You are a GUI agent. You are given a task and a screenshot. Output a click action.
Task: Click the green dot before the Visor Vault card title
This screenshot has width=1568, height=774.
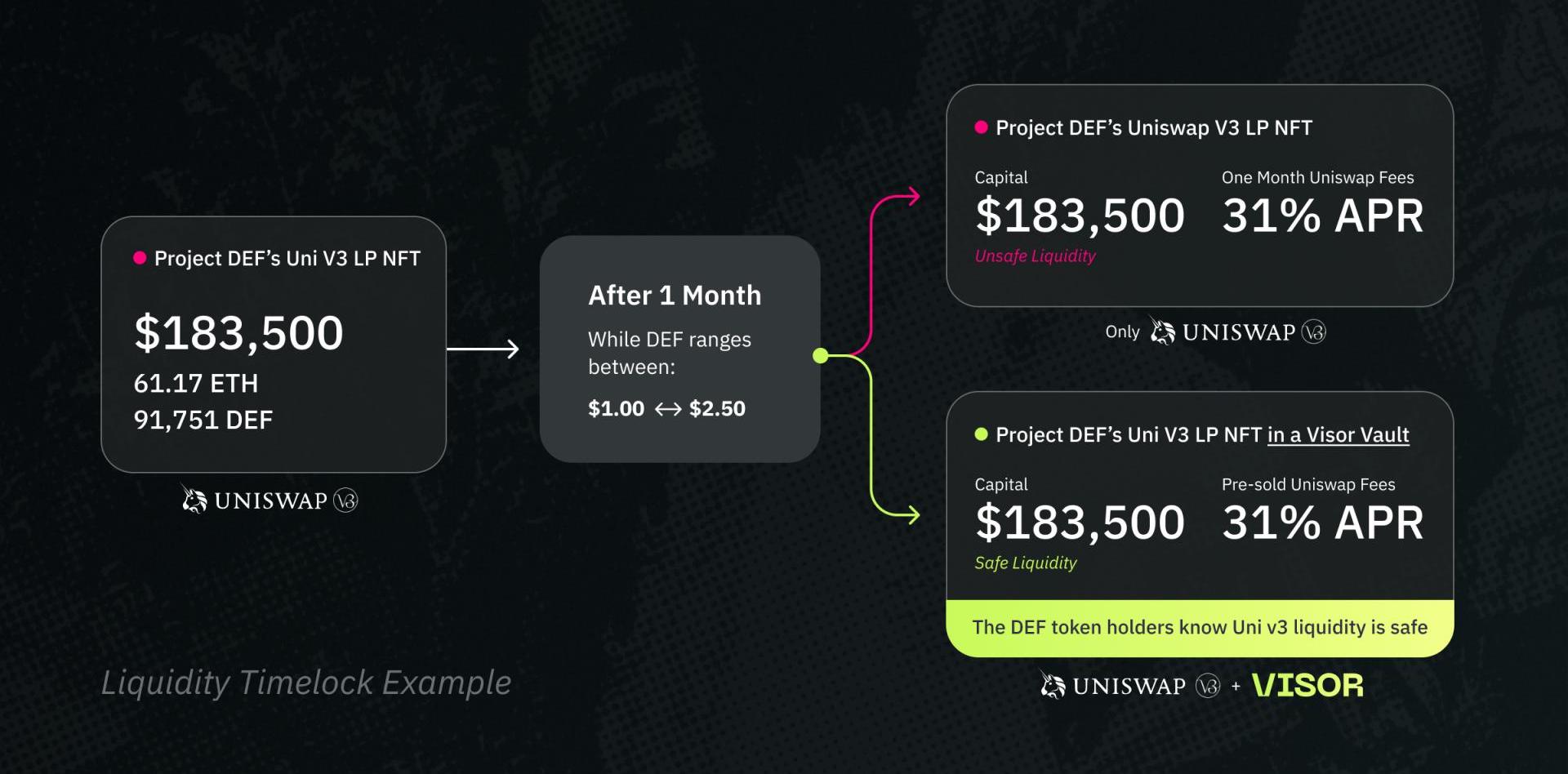[x=981, y=434]
